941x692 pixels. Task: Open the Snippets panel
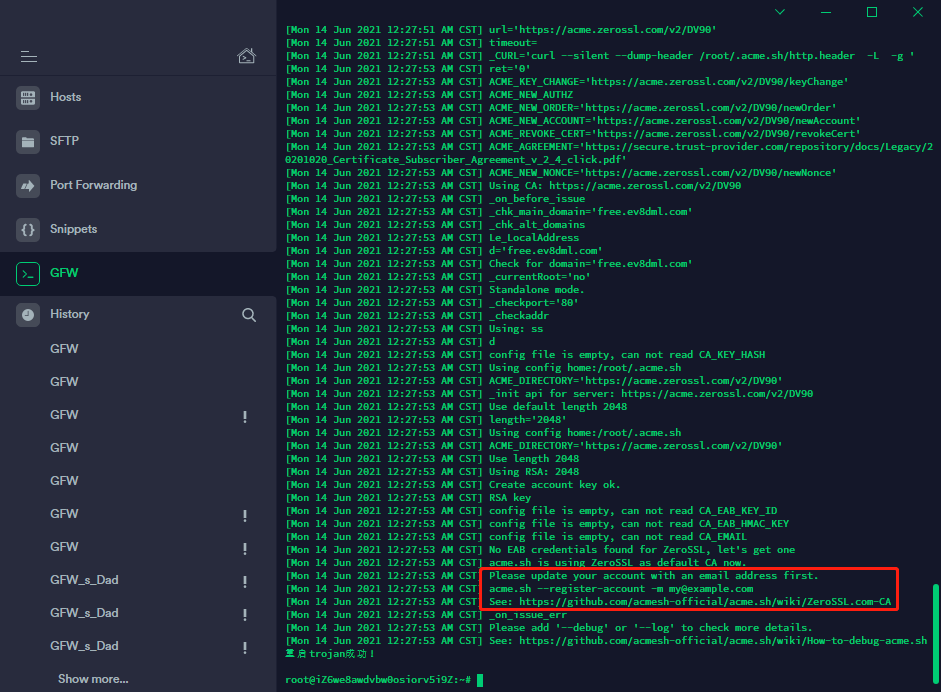click(x=74, y=228)
